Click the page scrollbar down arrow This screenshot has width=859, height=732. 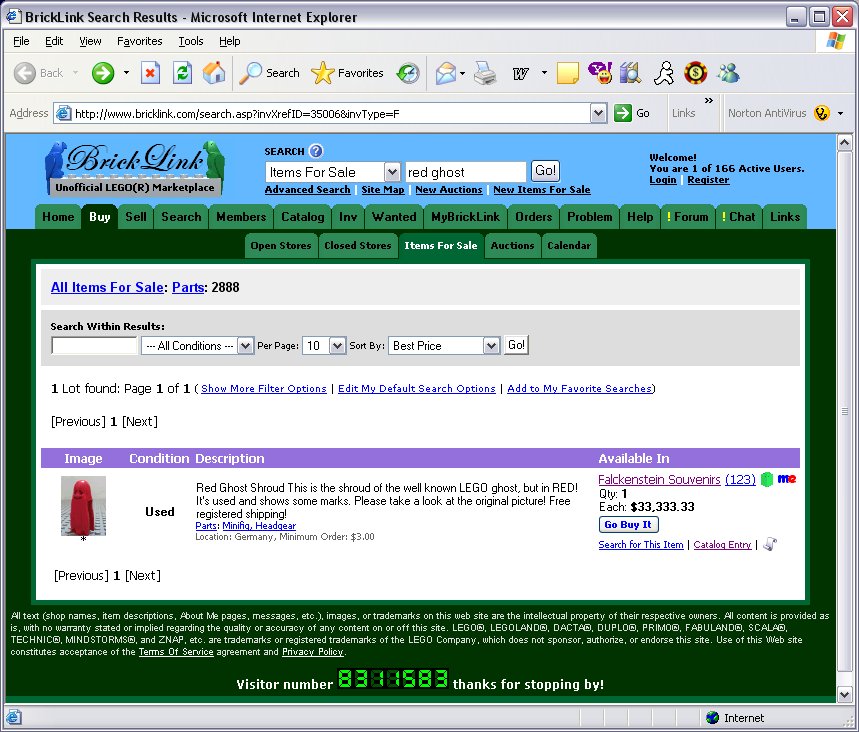(x=844, y=695)
